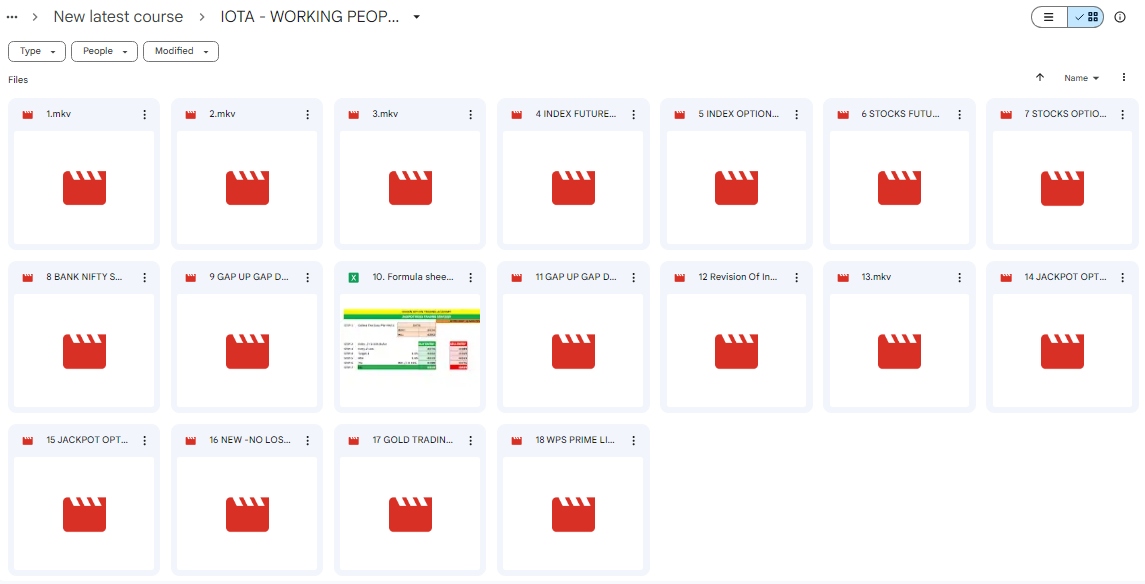
Task: Click the video icon beside 2.mkv title
Action: click(x=191, y=115)
